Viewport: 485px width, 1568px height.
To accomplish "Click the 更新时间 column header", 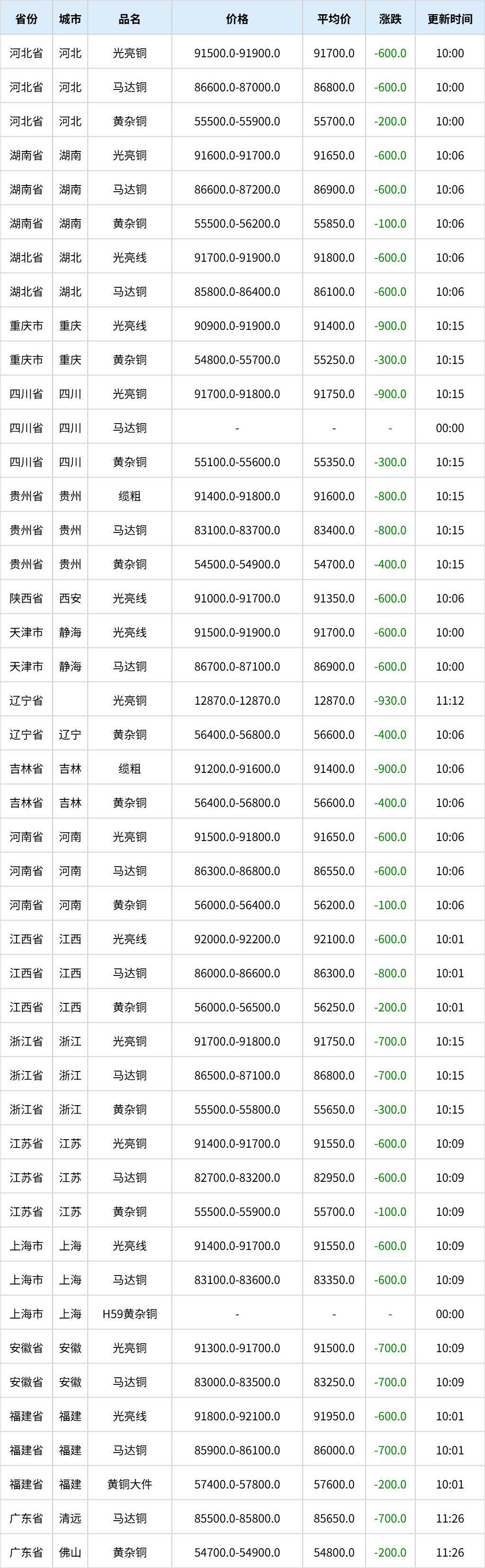I will (449, 19).
